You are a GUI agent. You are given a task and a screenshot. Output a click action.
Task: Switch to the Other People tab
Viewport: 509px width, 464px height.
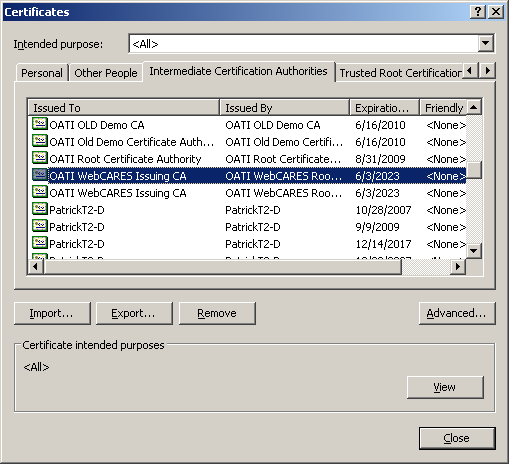pyautogui.click(x=106, y=73)
